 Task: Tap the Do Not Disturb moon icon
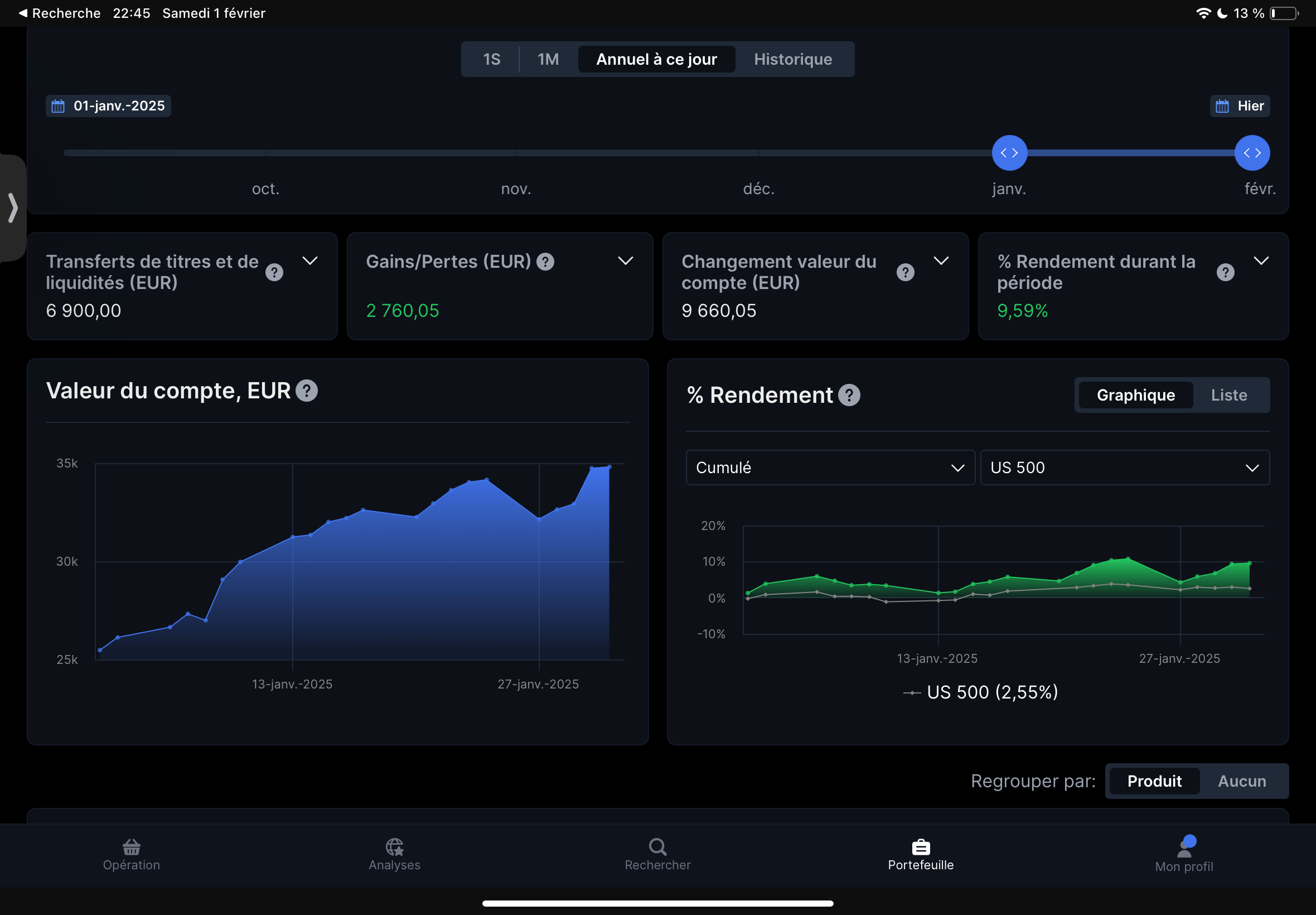1222,13
